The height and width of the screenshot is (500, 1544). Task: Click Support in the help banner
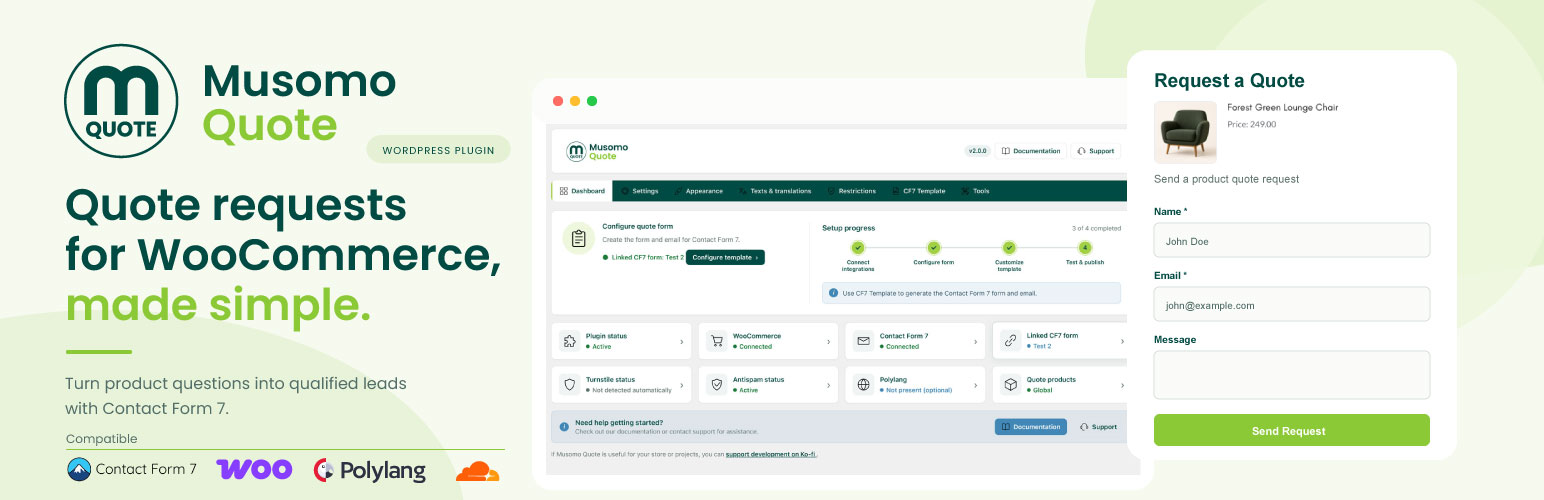point(1098,427)
